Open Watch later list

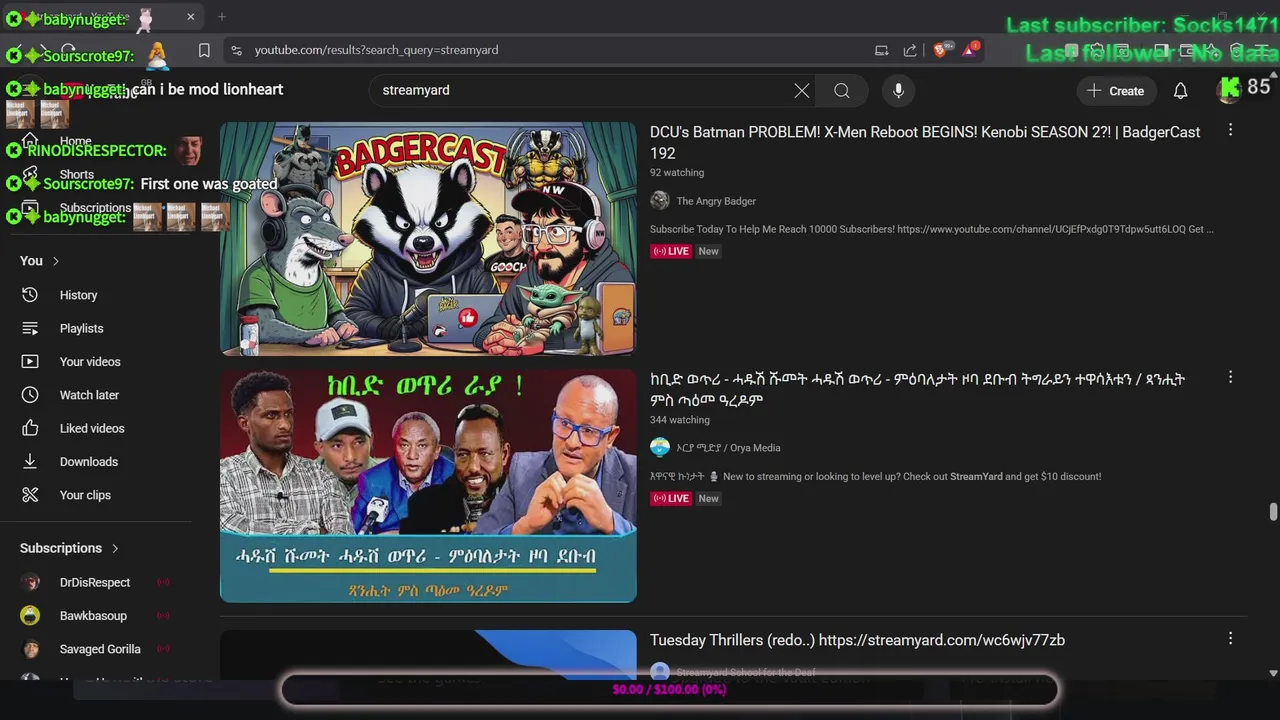point(89,395)
